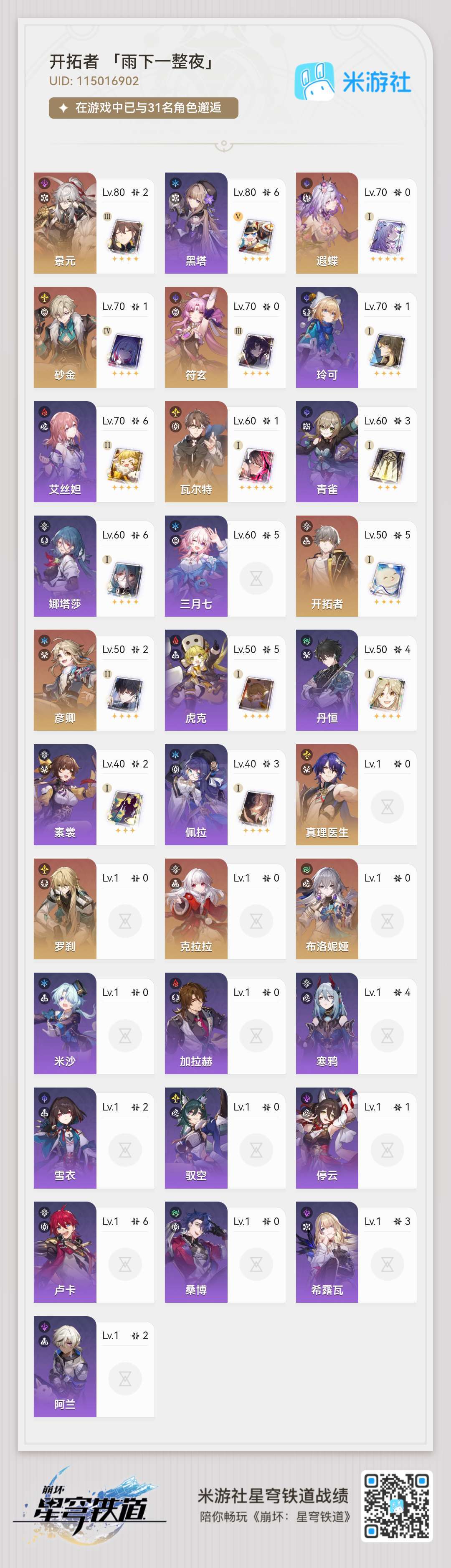This screenshot has width=451, height=1568.
Task: Click the empty light cone slot for 三月七
Action: coord(256,578)
